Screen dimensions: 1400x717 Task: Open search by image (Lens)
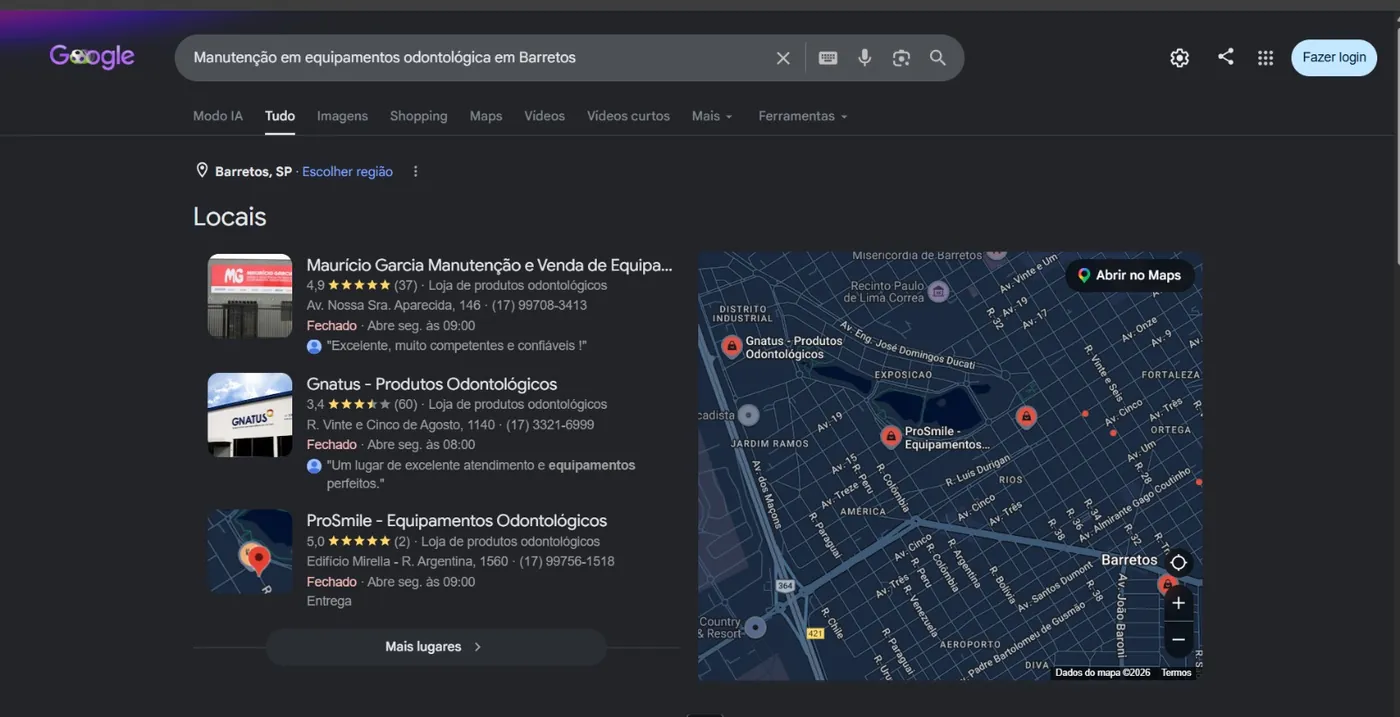click(902, 58)
